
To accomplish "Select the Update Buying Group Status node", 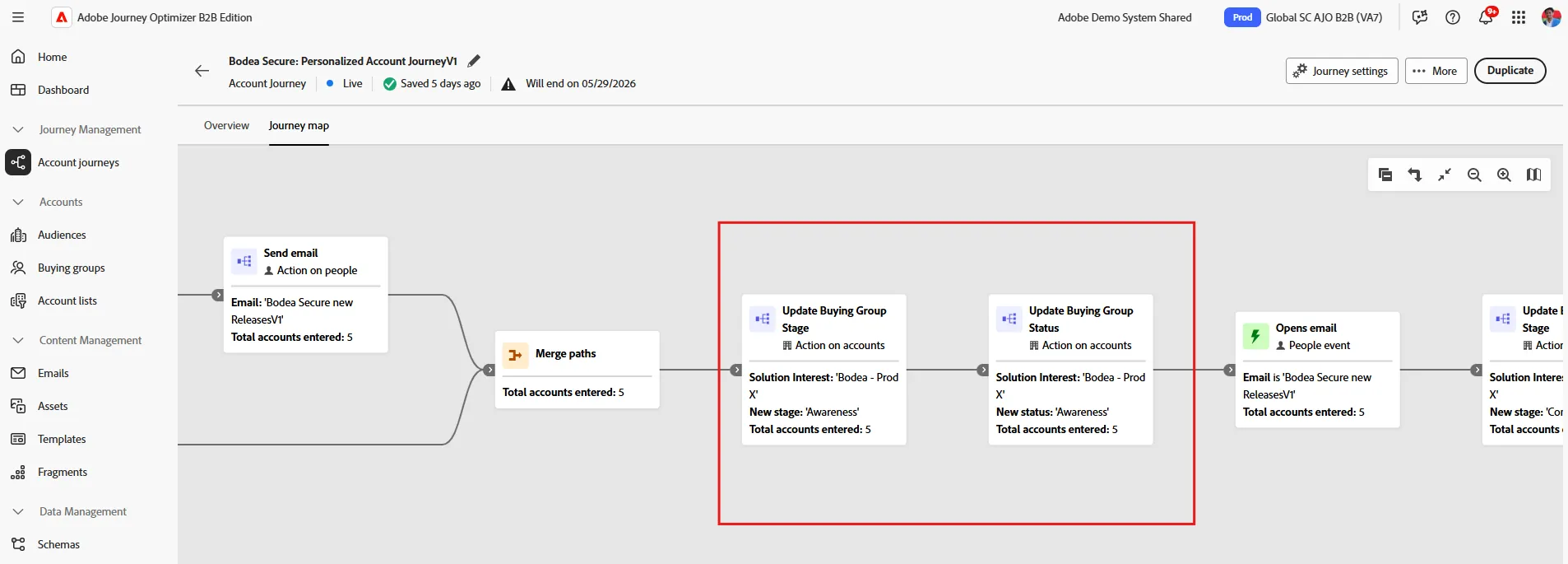I will (1071, 370).
